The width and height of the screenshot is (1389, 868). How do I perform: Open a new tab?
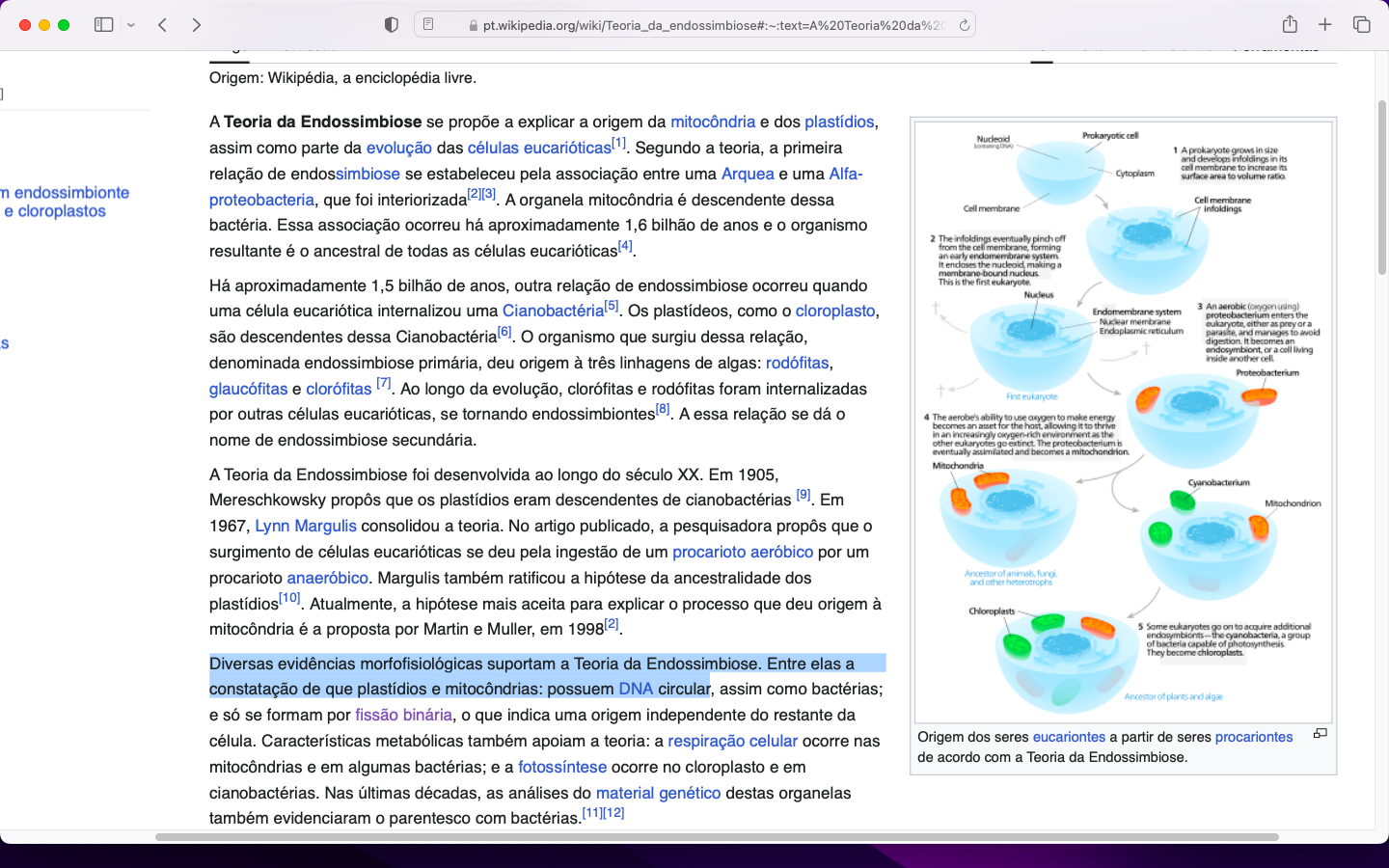tap(1325, 25)
